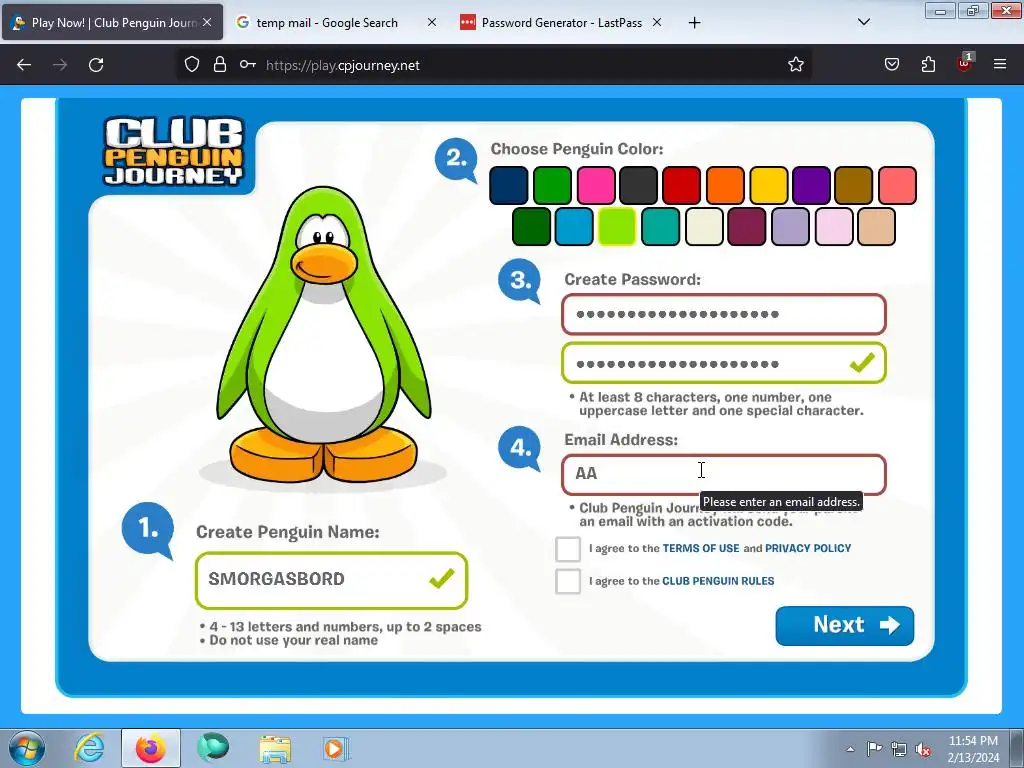
Task: Open the media player taskbar icon
Action: point(336,748)
